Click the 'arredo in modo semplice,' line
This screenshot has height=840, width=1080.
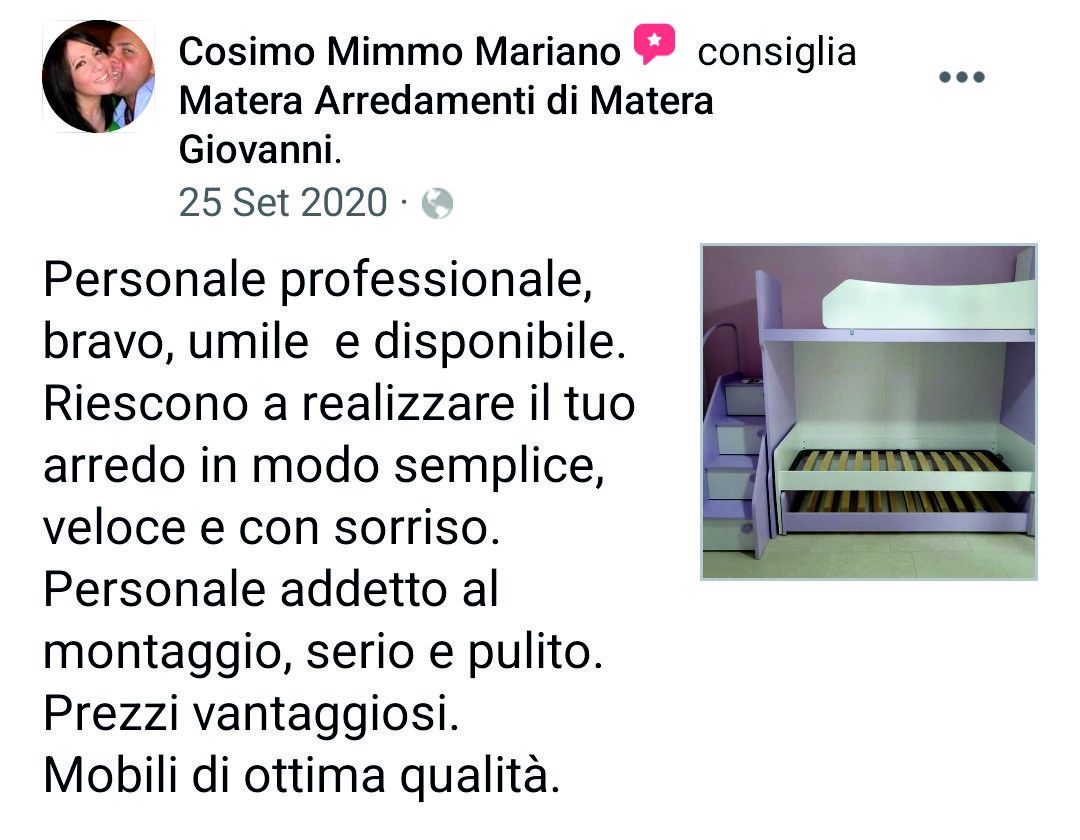(x=324, y=467)
